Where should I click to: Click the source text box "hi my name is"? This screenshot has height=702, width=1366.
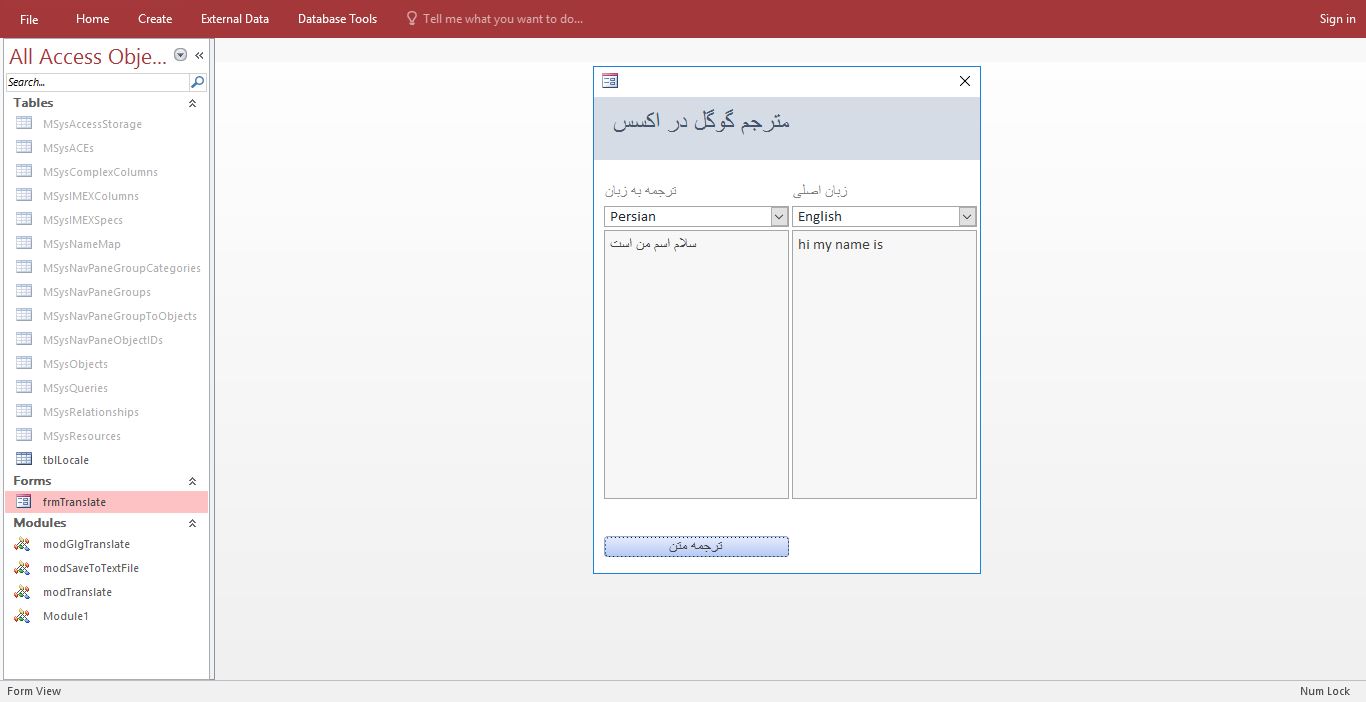coord(884,365)
